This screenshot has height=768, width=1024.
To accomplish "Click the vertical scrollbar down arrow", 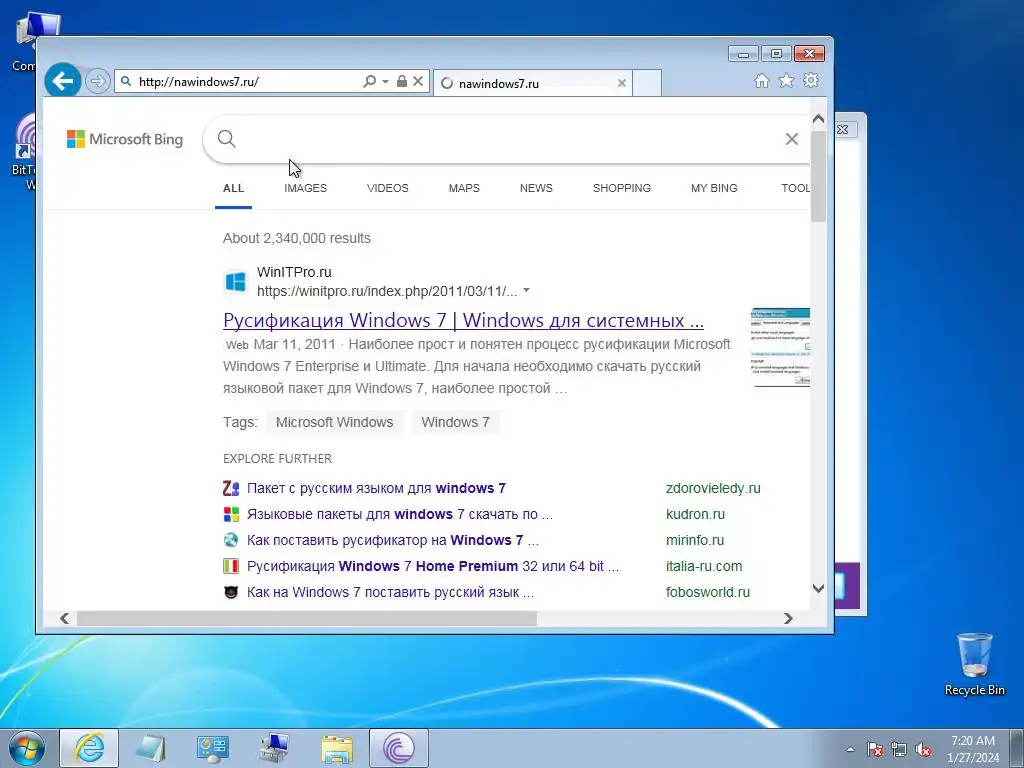I will (x=818, y=588).
